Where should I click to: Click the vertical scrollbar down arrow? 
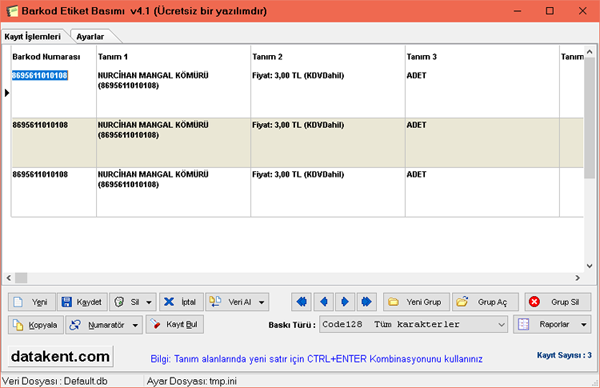coord(590,266)
